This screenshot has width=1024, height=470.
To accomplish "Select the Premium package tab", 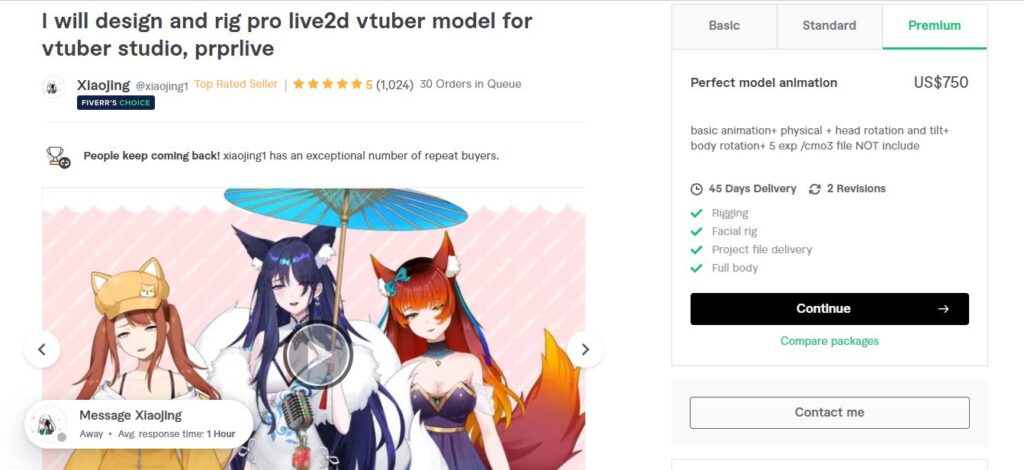I will coord(935,26).
